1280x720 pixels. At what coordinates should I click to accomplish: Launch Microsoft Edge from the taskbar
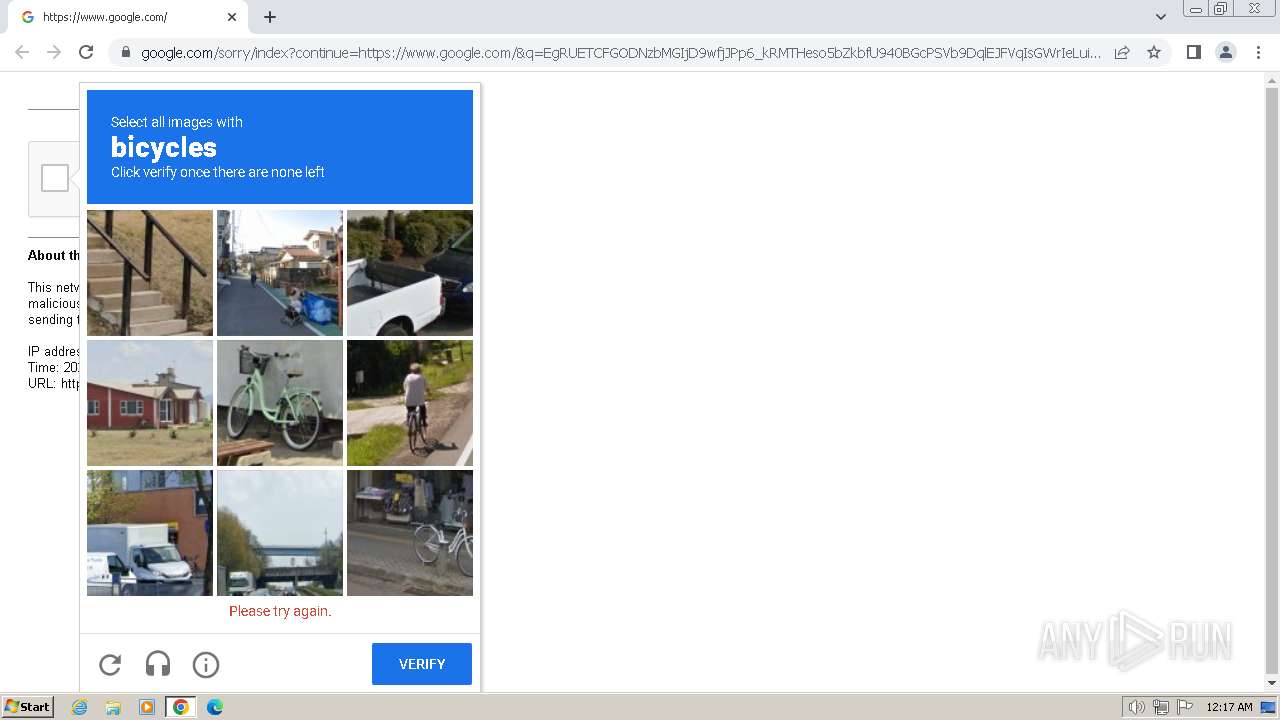[215, 707]
